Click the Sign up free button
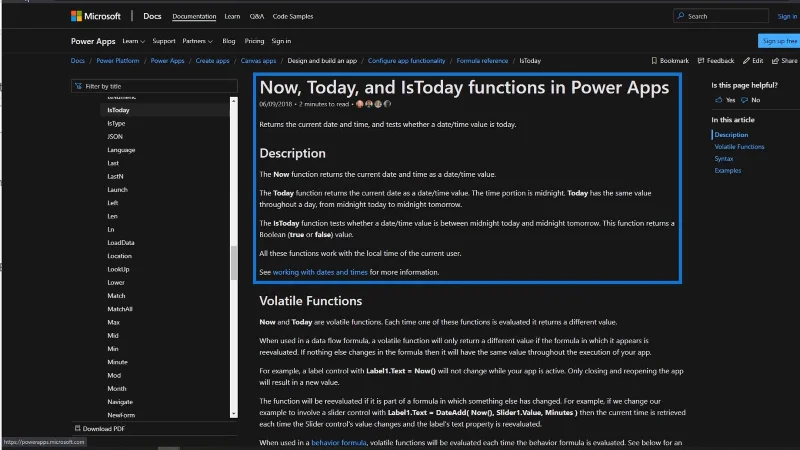This screenshot has height=450, width=800. [779, 41]
